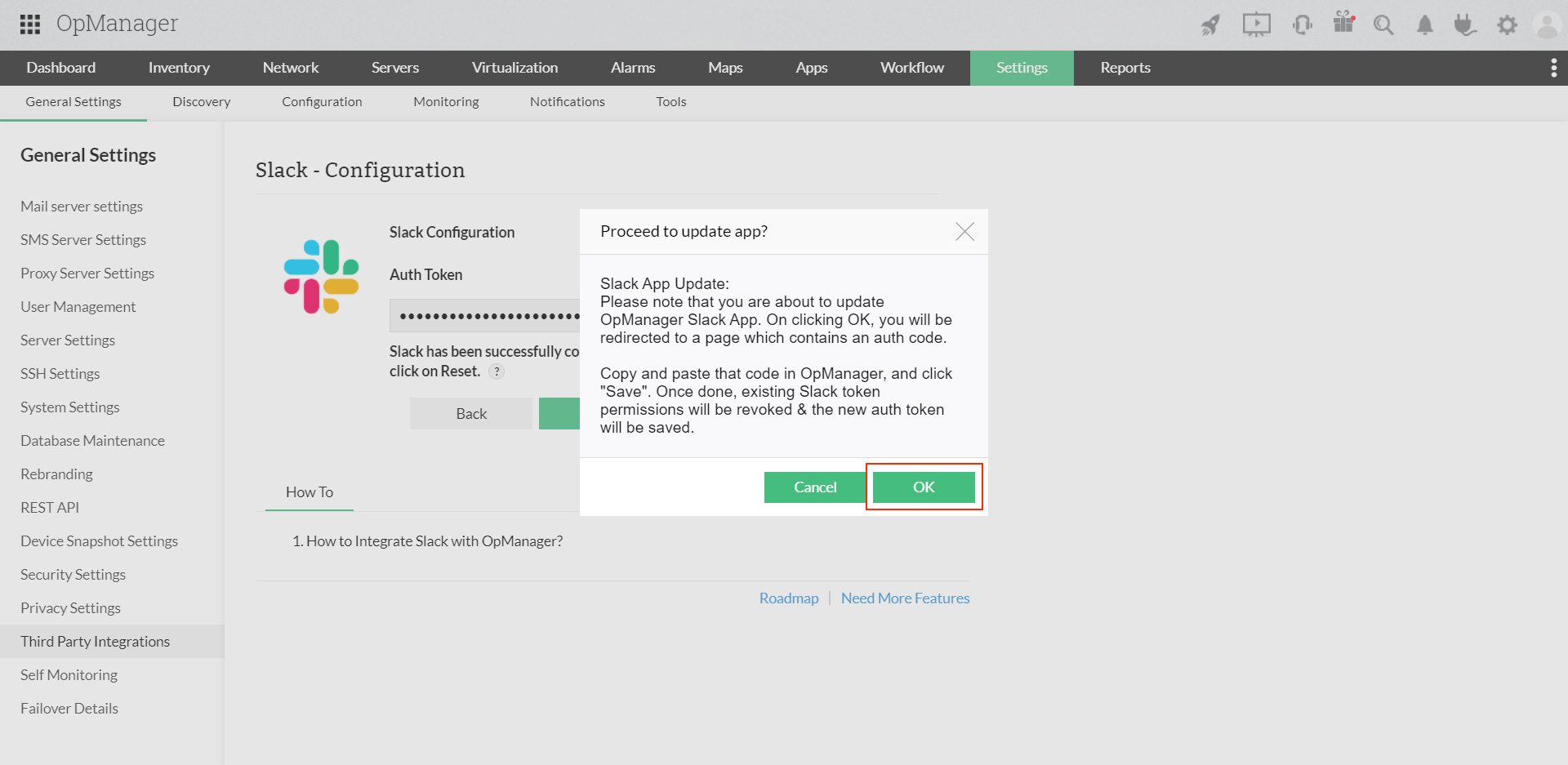The width and height of the screenshot is (1568, 765).
Task: Click the headset support icon
Action: click(x=1302, y=24)
